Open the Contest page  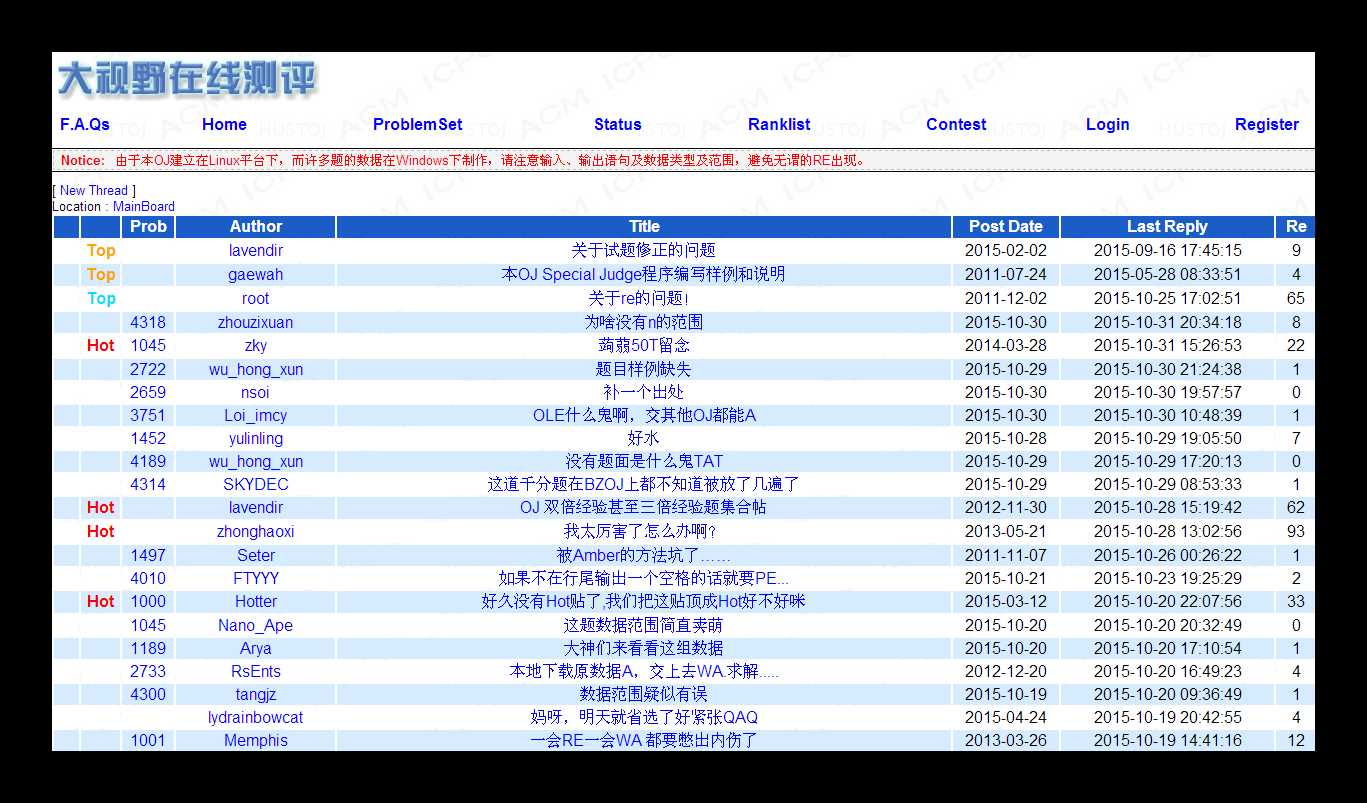[x=956, y=124]
